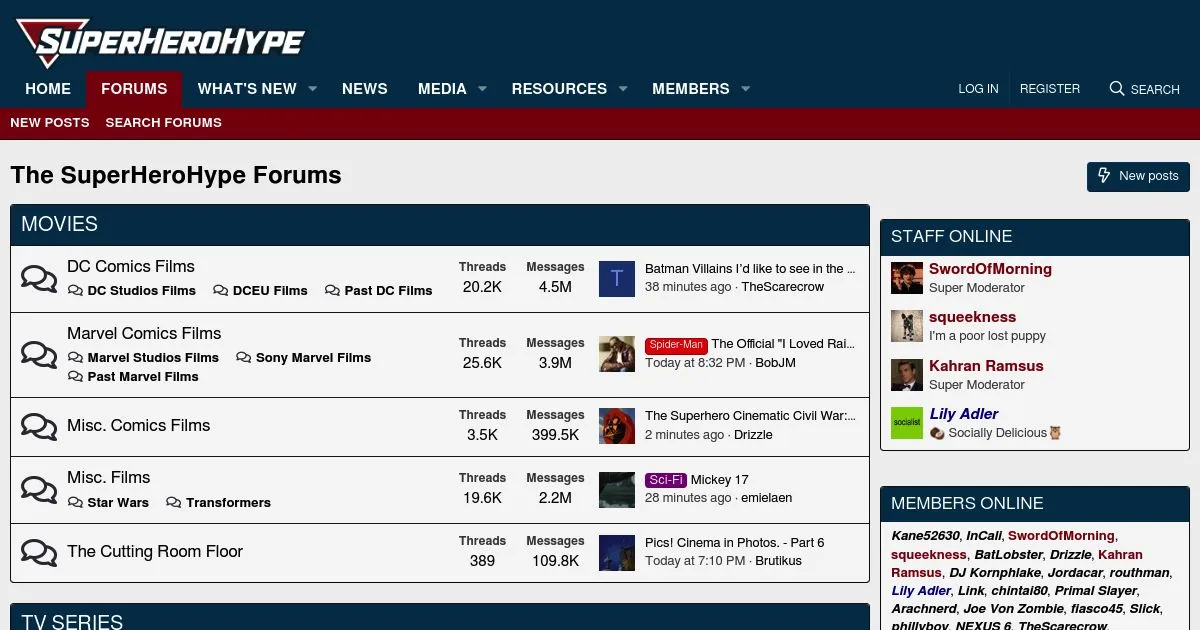The image size is (1200, 630).
Task: Open the Marvel Comics Films forum
Action: pyautogui.click(x=144, y=333)
